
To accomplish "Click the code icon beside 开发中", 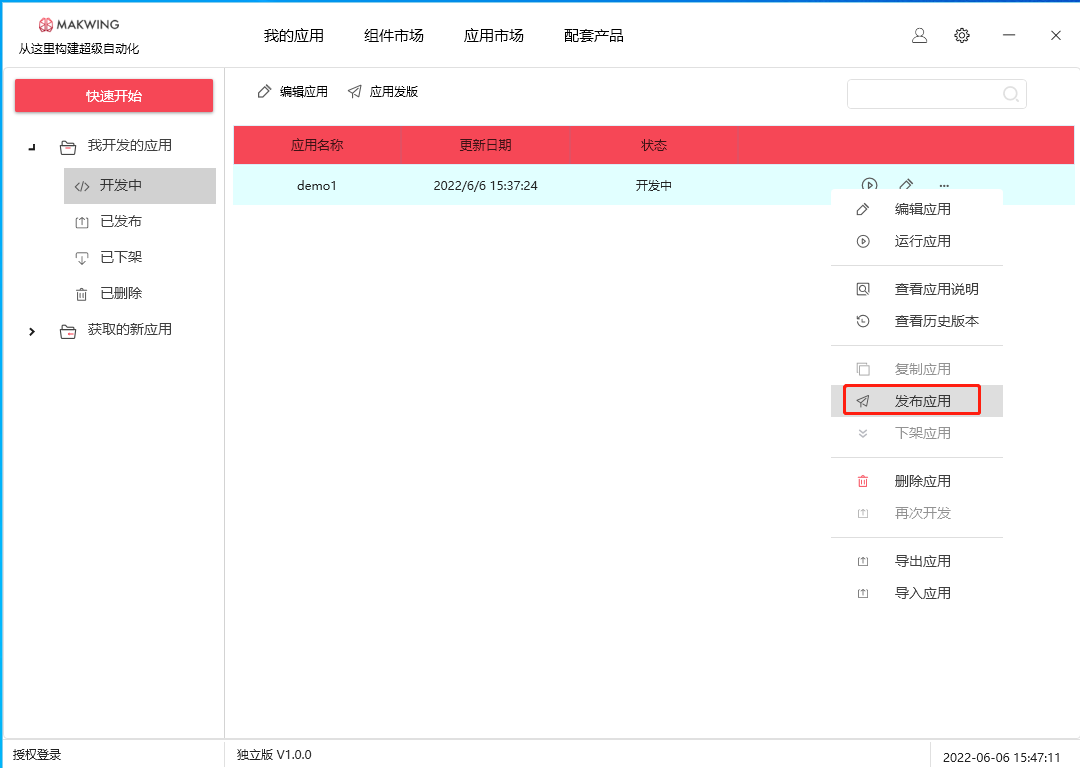I will [x=82, y=185].
